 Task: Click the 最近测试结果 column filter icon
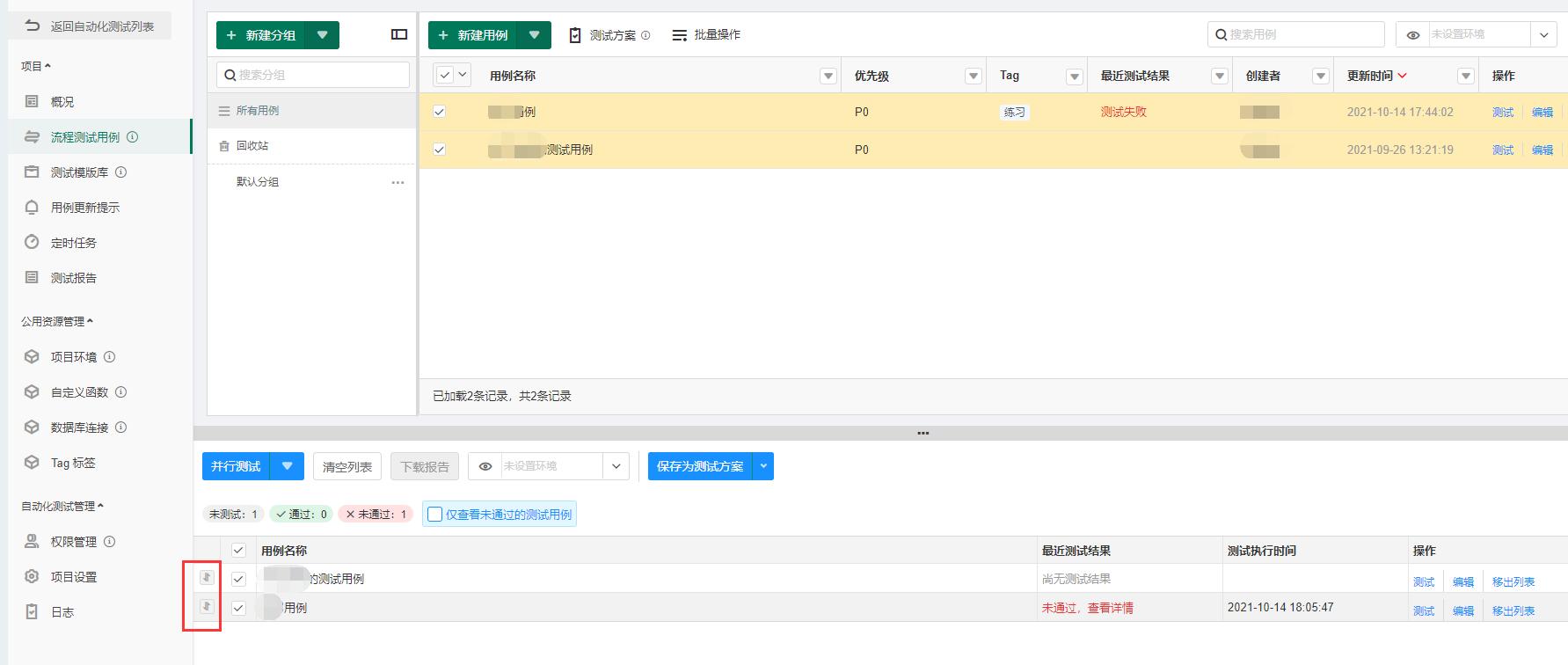pyautogui.click(x=1219, y=77)
